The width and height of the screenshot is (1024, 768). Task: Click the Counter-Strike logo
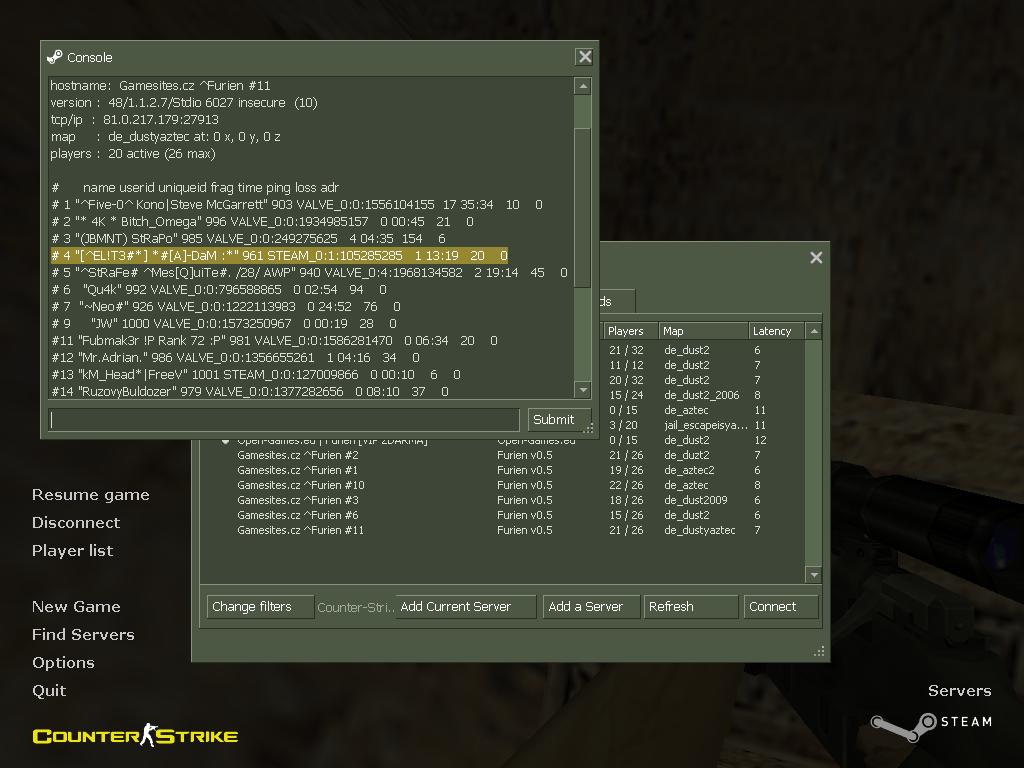135,737
